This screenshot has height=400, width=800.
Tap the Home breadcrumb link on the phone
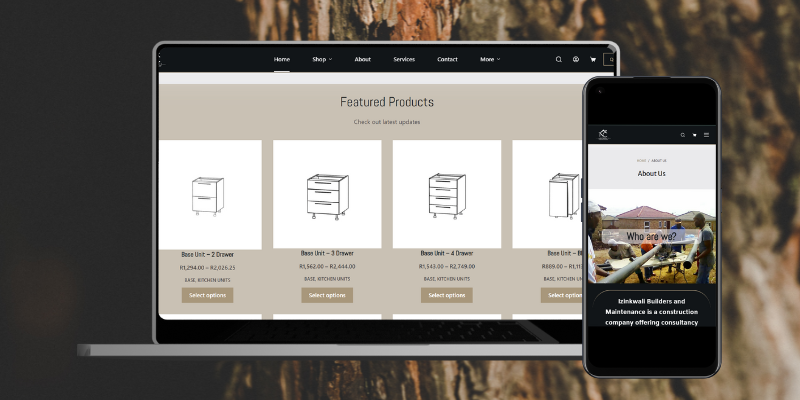click(640, 160)
